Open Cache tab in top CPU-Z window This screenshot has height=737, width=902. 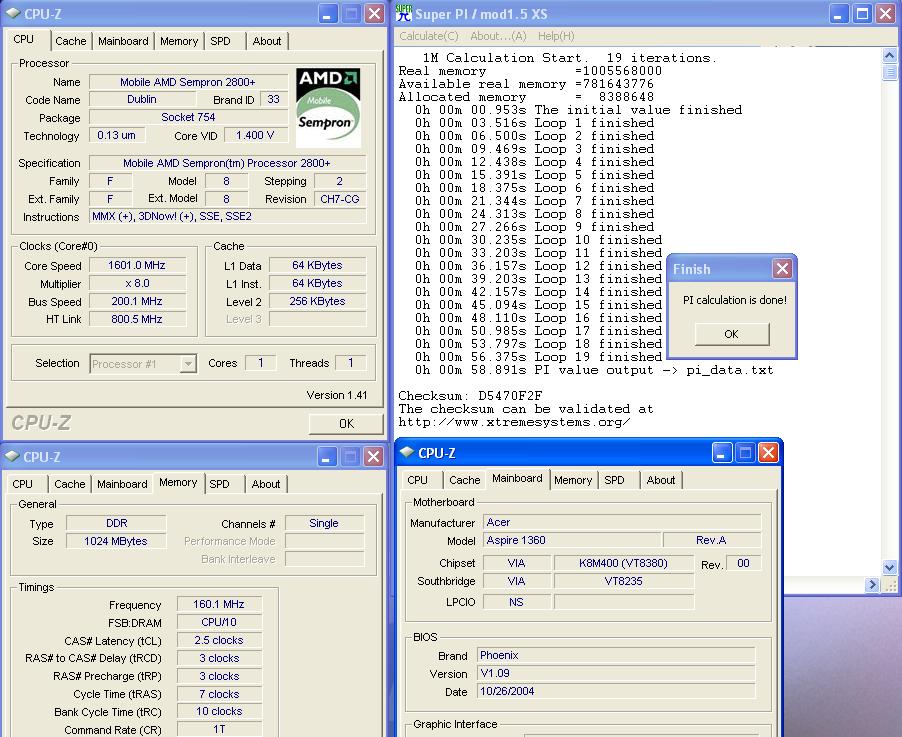coord(71,41)
